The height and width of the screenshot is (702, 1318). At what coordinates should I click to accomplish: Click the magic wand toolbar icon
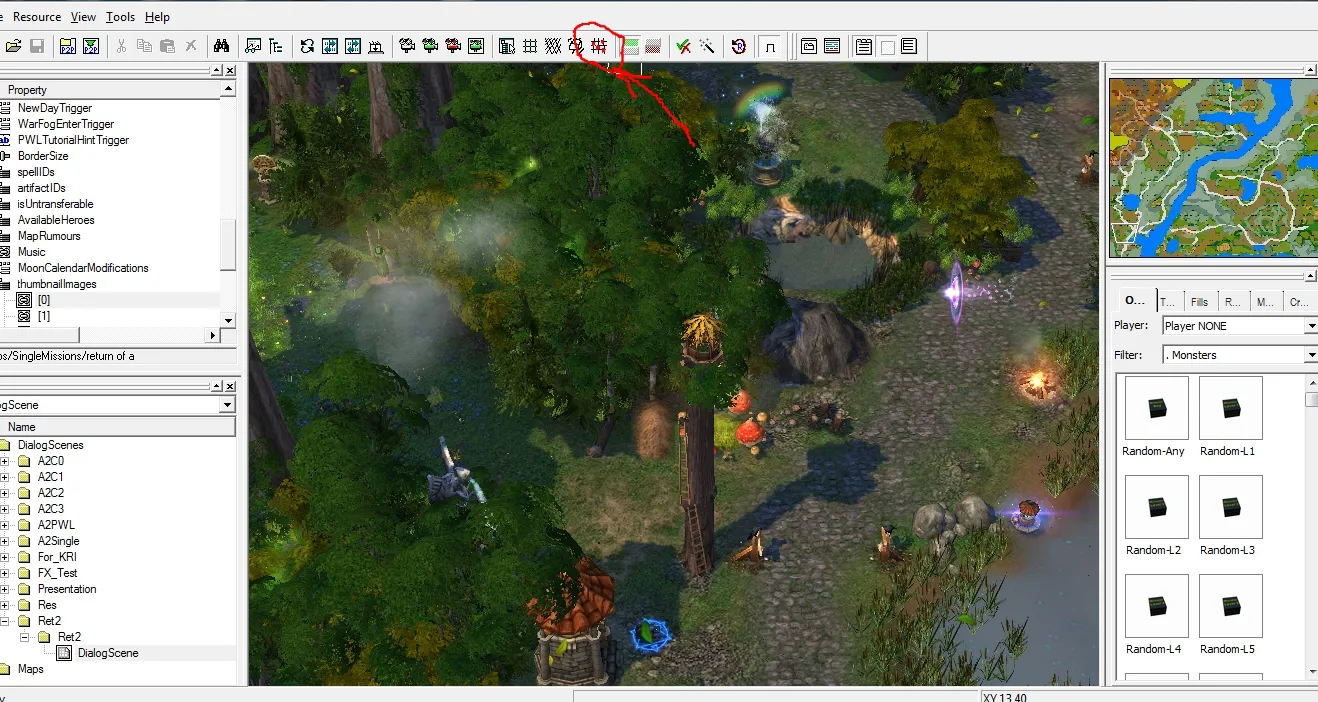[707, 46]
